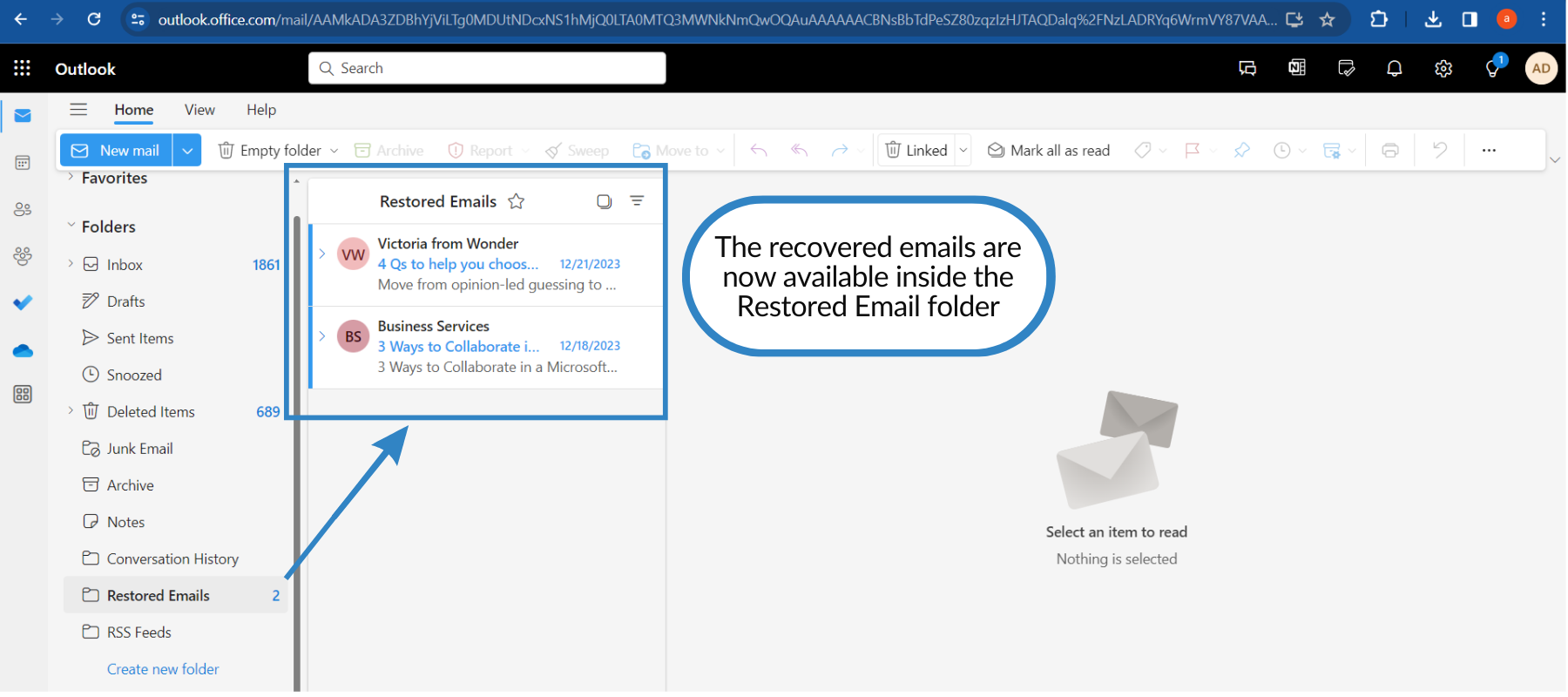Viewport: 1568px width, 697px height.
Task: Open the Business Services email
Action: coord(487,347)
